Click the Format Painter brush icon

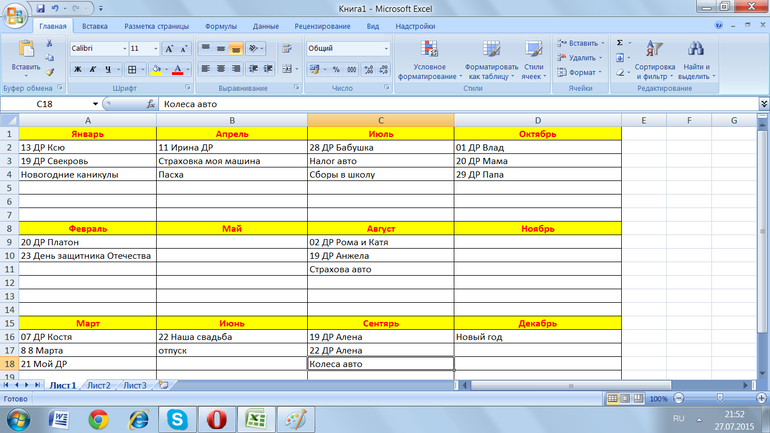pos(50,72)
